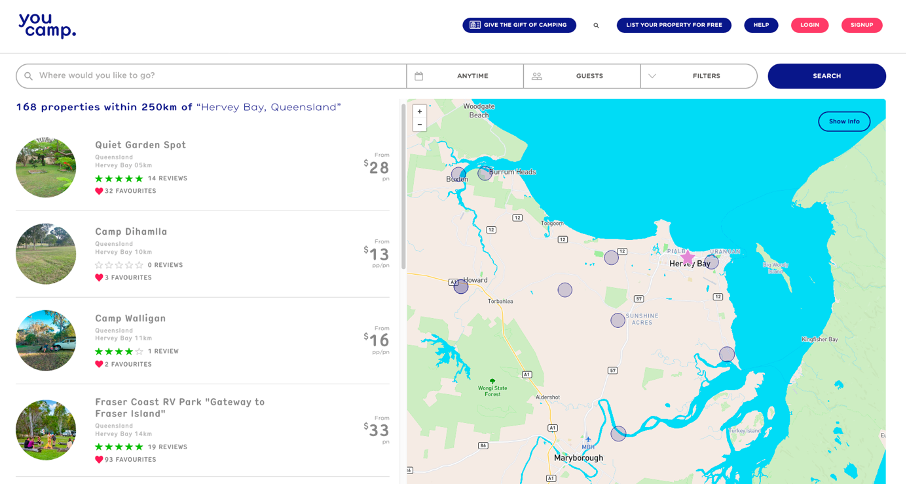Open Fraser Coast RV Park thumbnail
Viewport: 906px width, 484px height.
46,430
